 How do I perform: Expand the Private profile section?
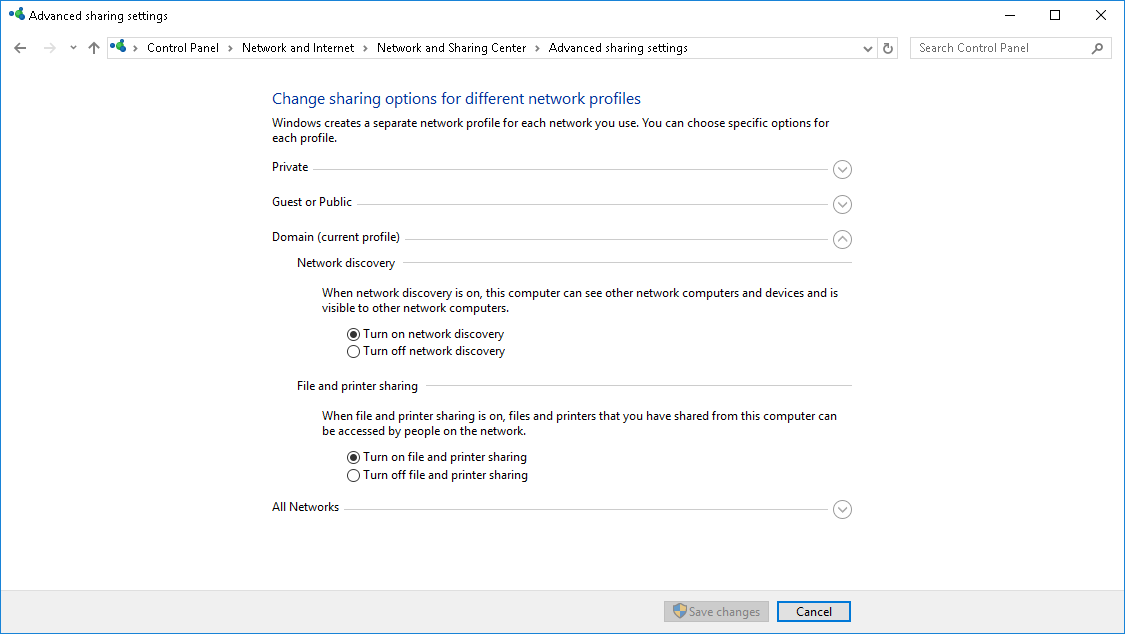pos(842,169)
